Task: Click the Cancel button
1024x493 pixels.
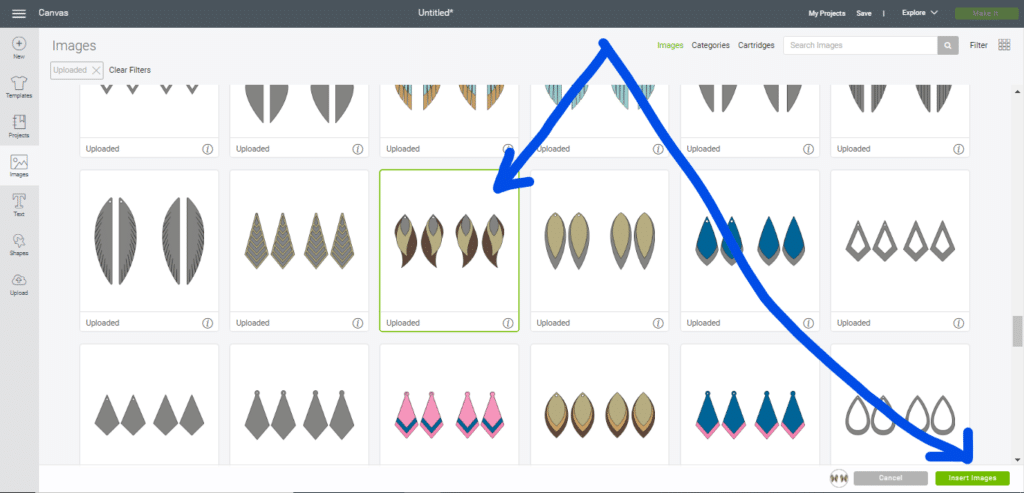Action: tap(890, 478)
